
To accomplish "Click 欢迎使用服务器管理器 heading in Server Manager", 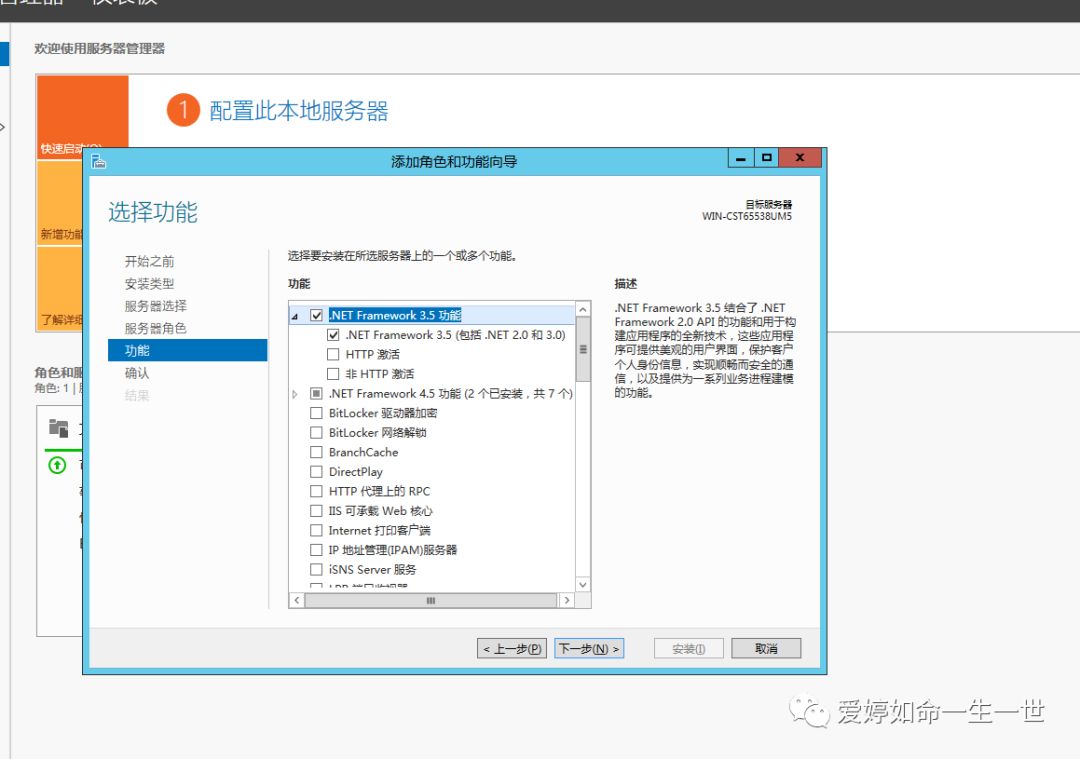I will point(100,48).
